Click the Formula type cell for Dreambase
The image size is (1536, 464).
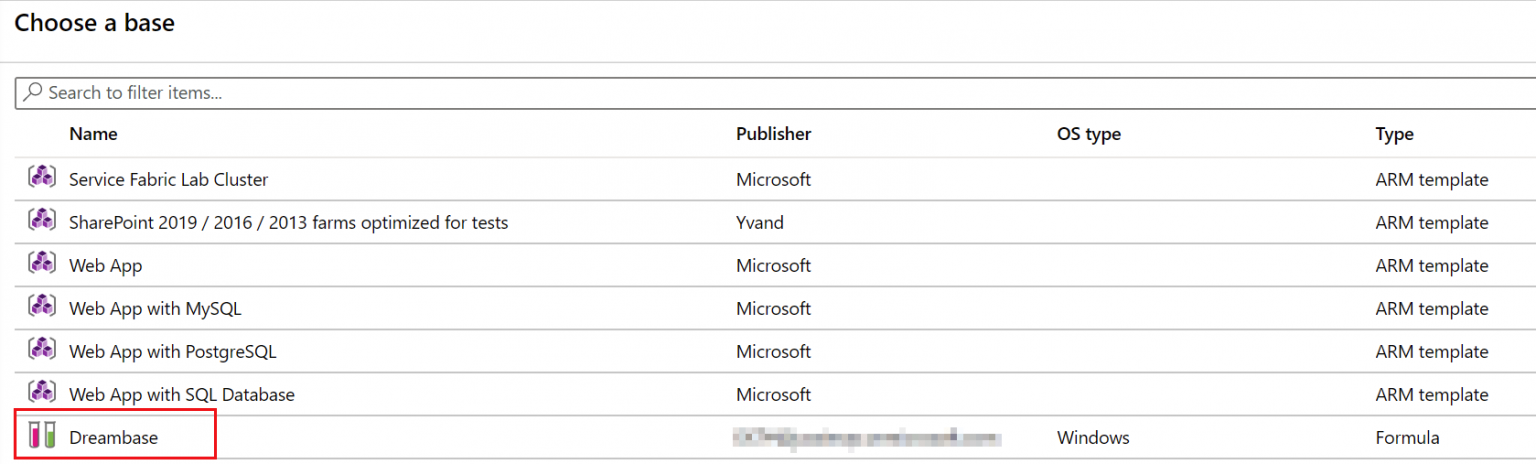pos(1407,438)
